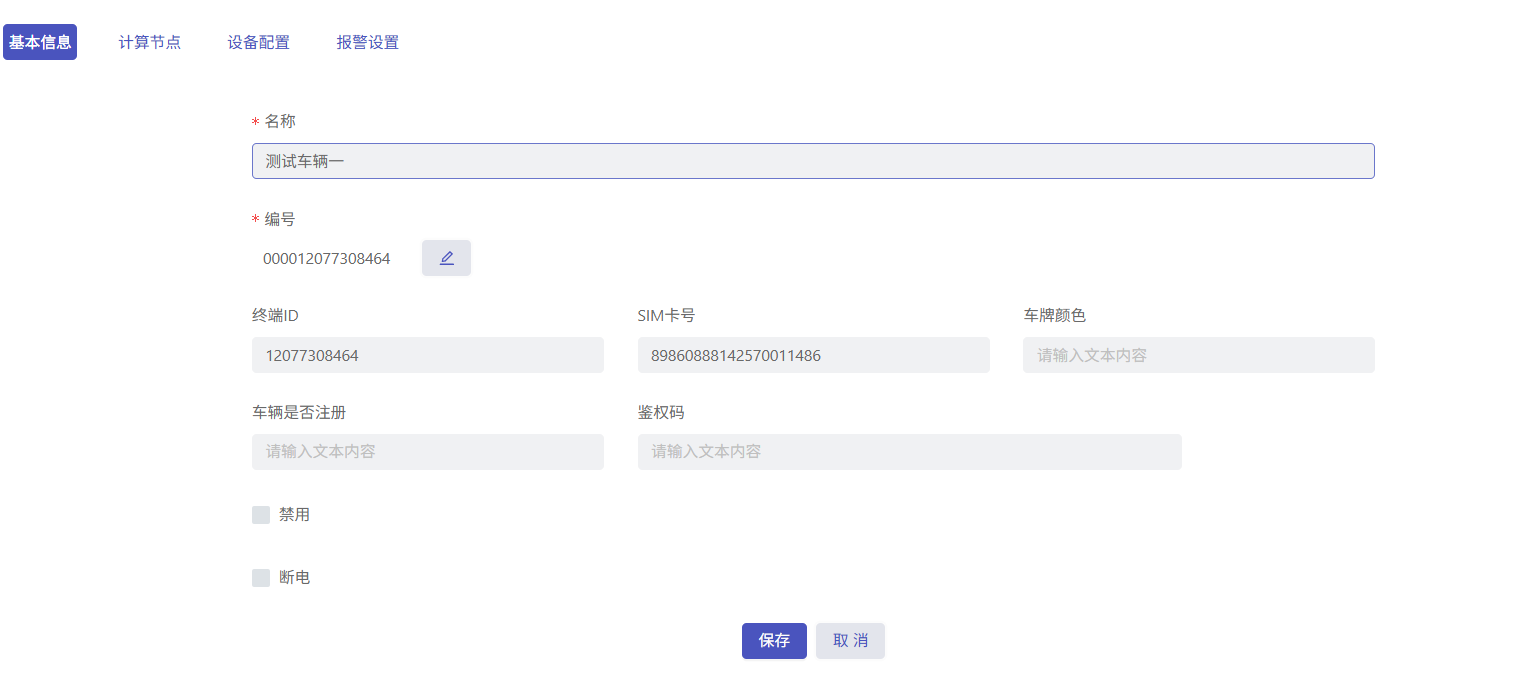Click the 车辆是否注册 input field
Image resolution: width=1531 pixels, height=691 pixels.
tap(427, 452)
